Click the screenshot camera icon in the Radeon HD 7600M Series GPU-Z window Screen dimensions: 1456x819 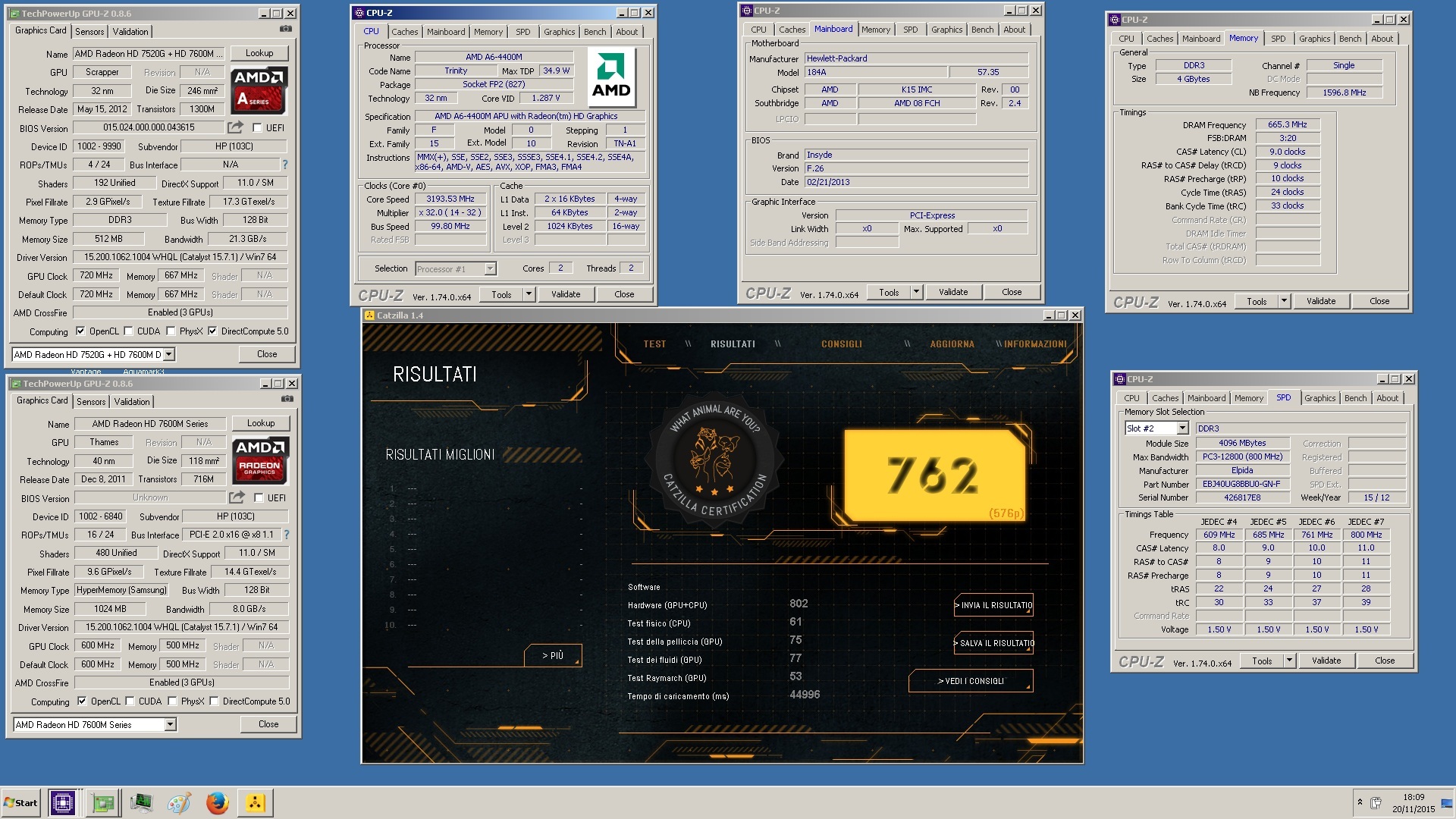287,400
